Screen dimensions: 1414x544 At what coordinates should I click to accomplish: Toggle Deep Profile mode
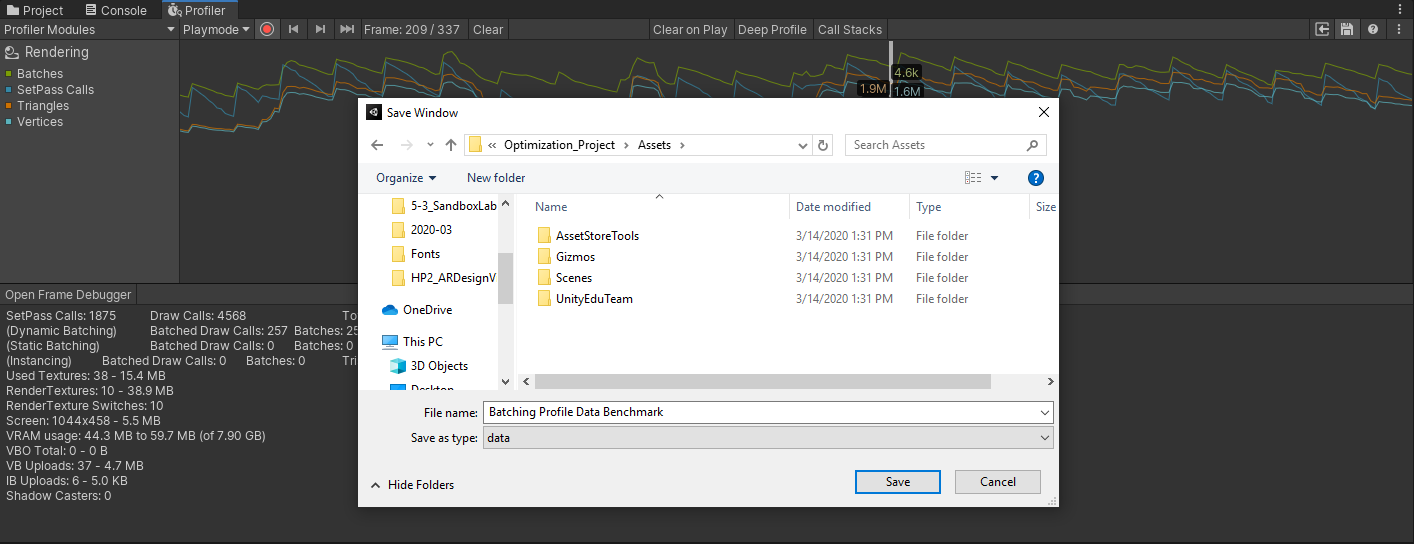click(x=772, y=29)
